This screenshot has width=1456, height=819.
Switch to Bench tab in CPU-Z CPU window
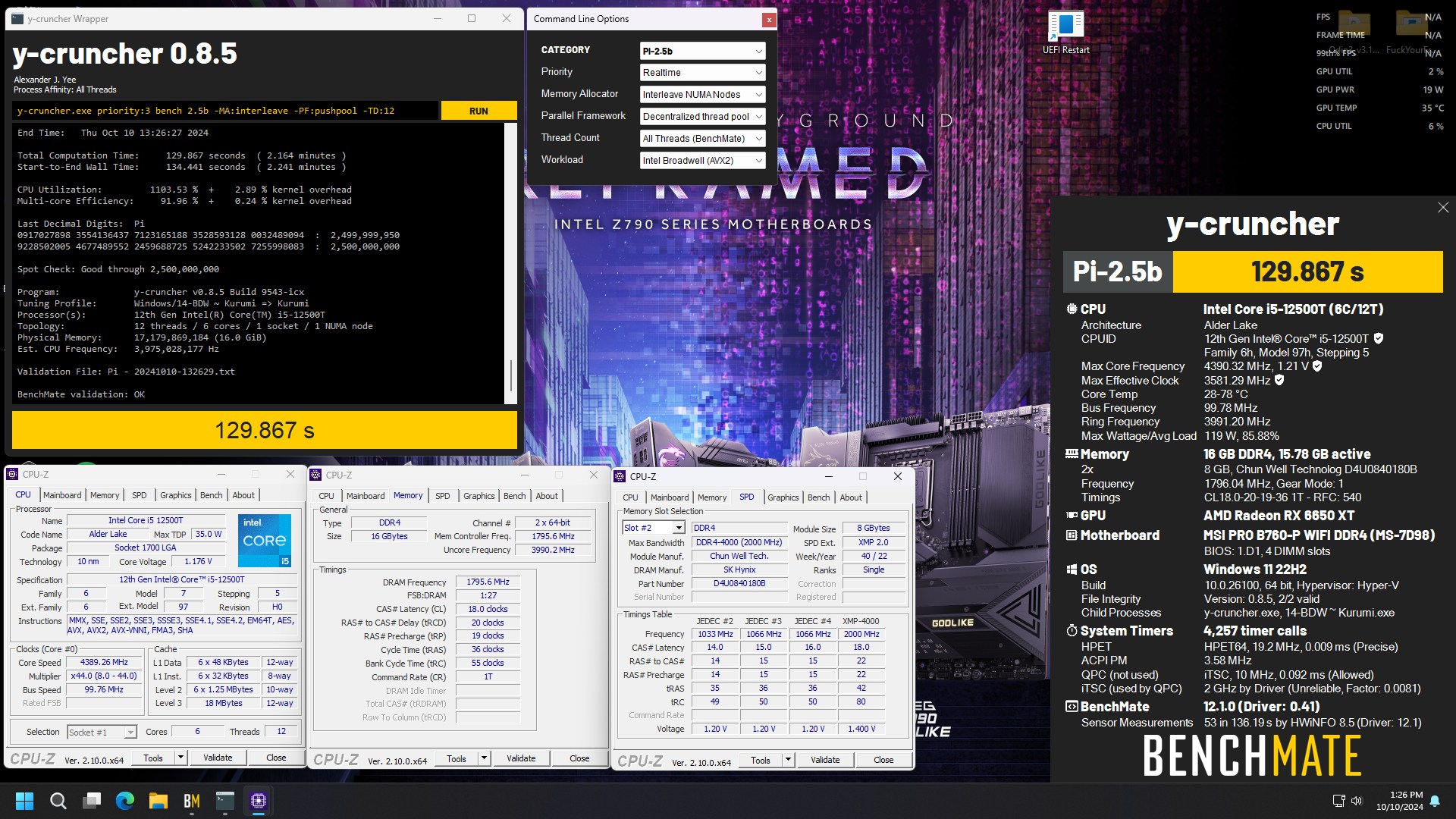click(x=212, y=495)
